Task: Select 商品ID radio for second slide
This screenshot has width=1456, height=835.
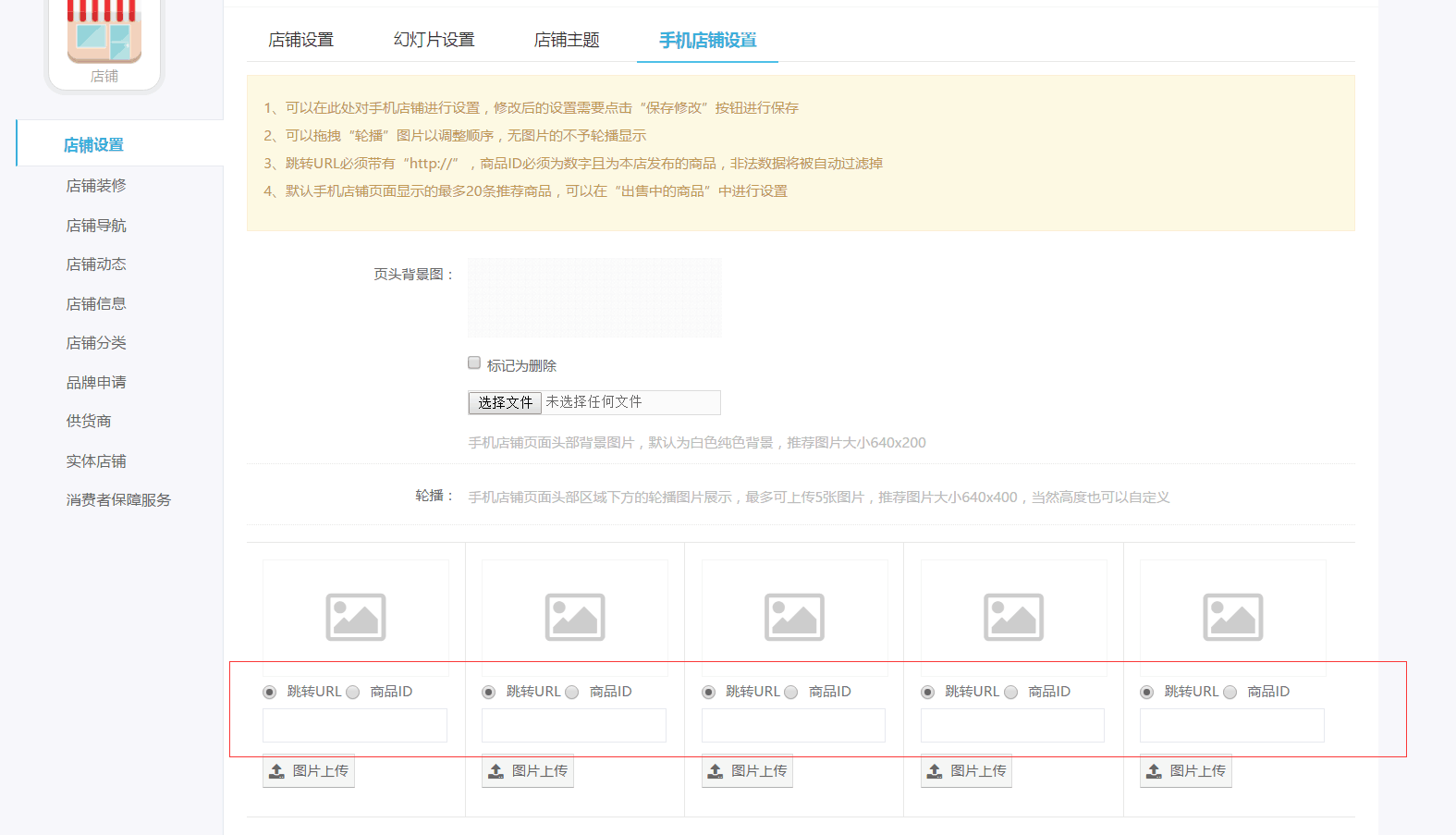Action: (572, 692)
